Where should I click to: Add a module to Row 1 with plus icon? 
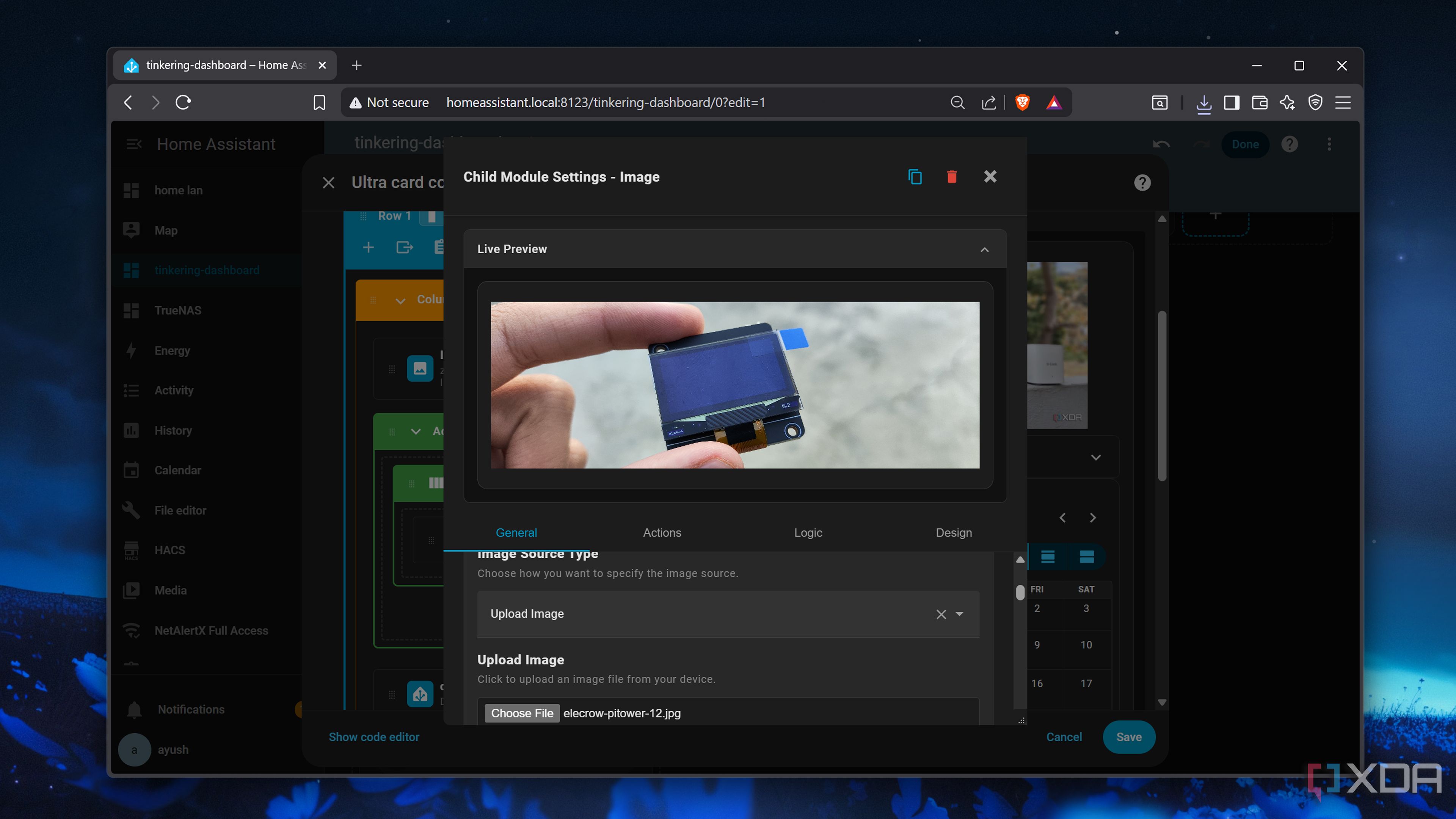pos(368,247)
